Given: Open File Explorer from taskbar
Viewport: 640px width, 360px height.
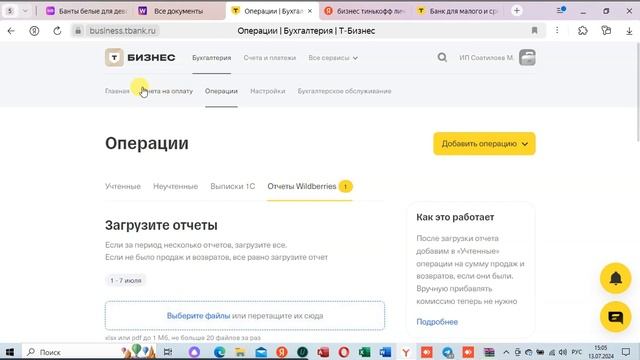Looking at the screenshot, I should 240,352.
